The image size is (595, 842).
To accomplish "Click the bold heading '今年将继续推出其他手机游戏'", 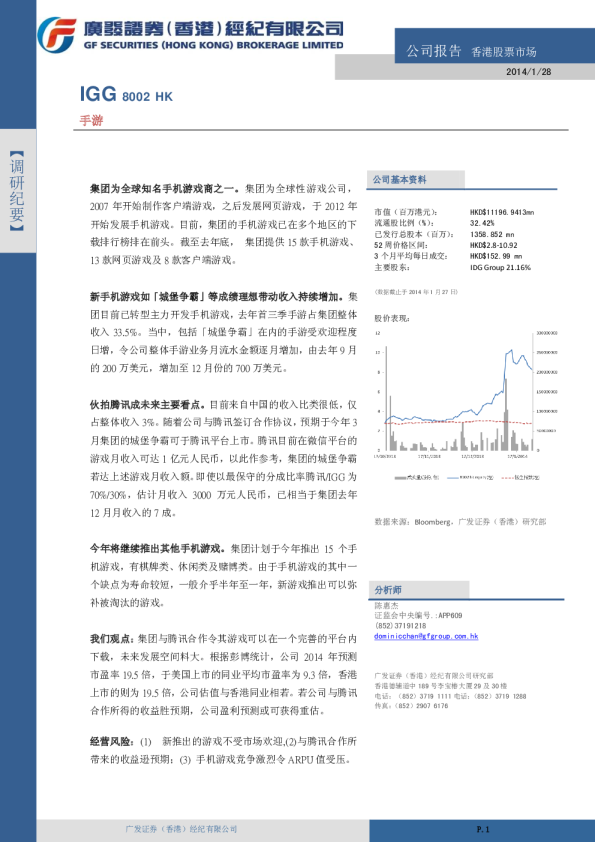I will click(x=157, y=549).
